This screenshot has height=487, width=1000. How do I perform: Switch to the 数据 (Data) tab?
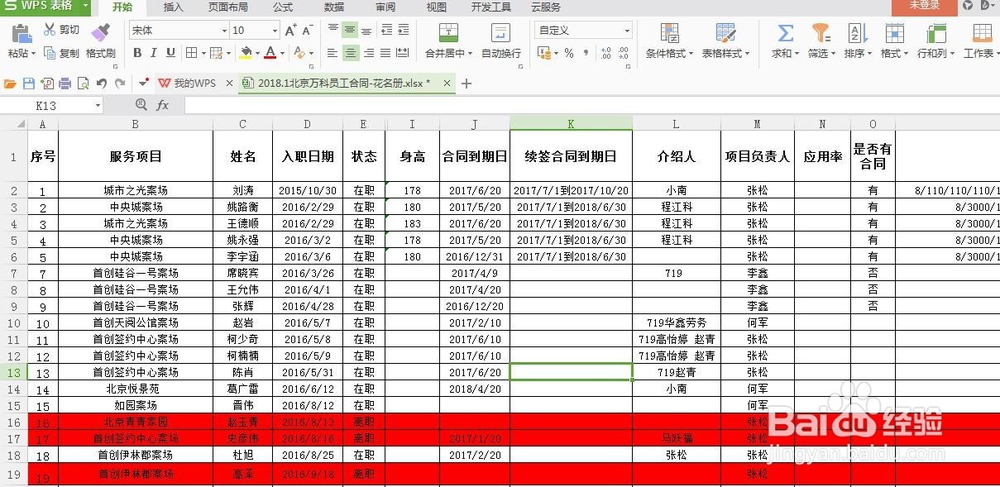[334, 8]
